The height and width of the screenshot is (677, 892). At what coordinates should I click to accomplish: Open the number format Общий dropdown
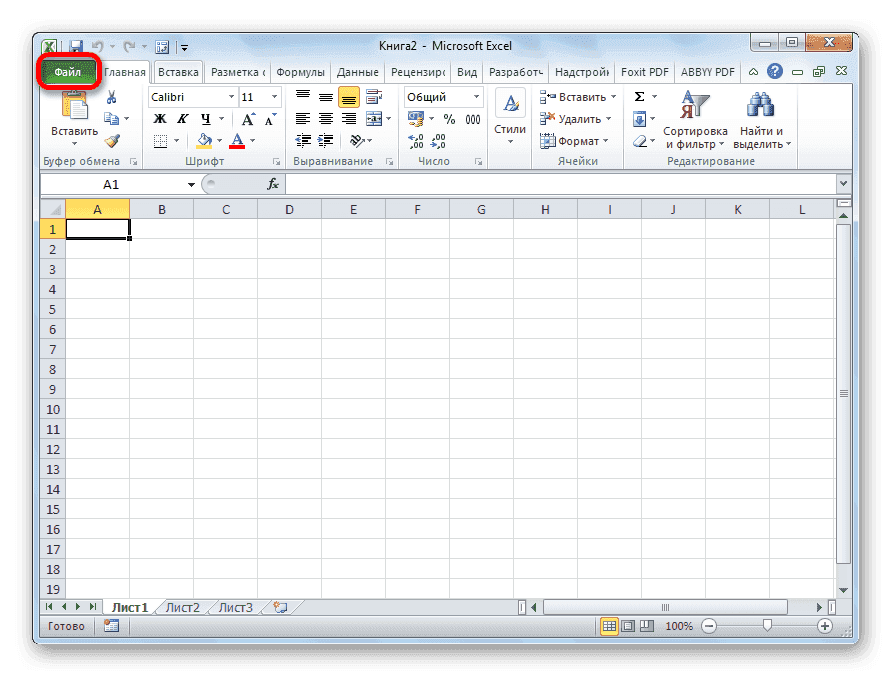pos(477,97)
